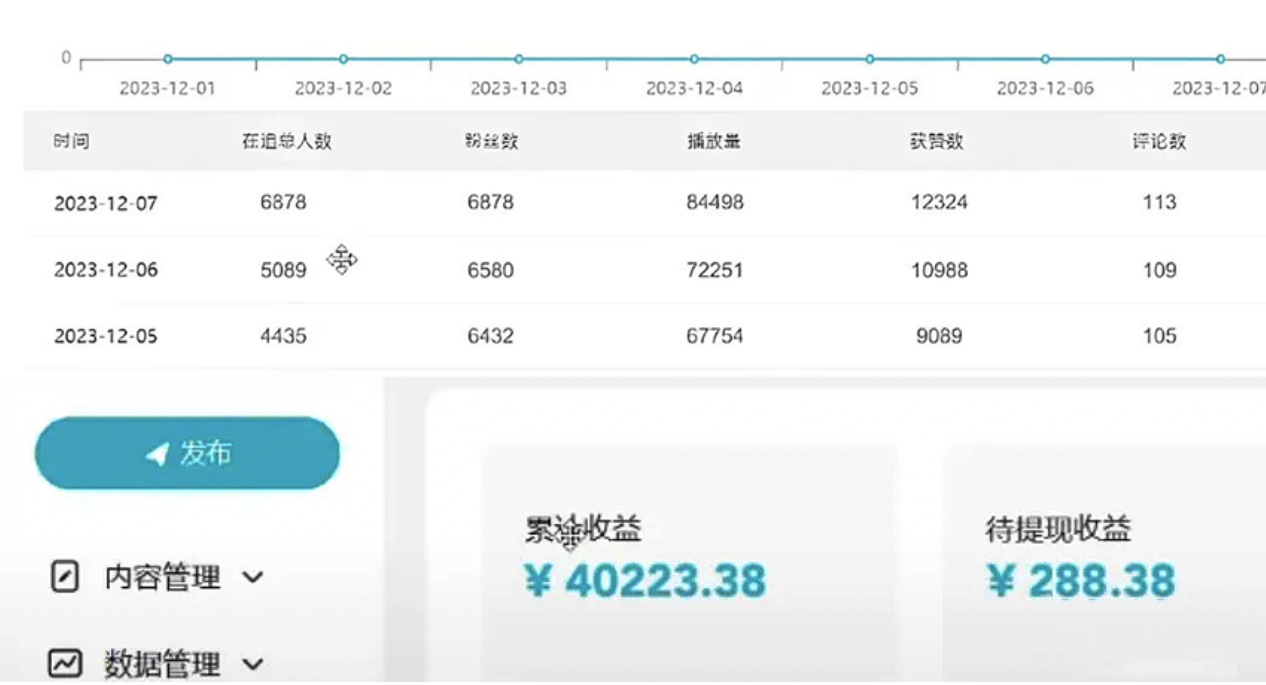
Task: Select the 2023-12-07 table row date
Action: [106, 203]
